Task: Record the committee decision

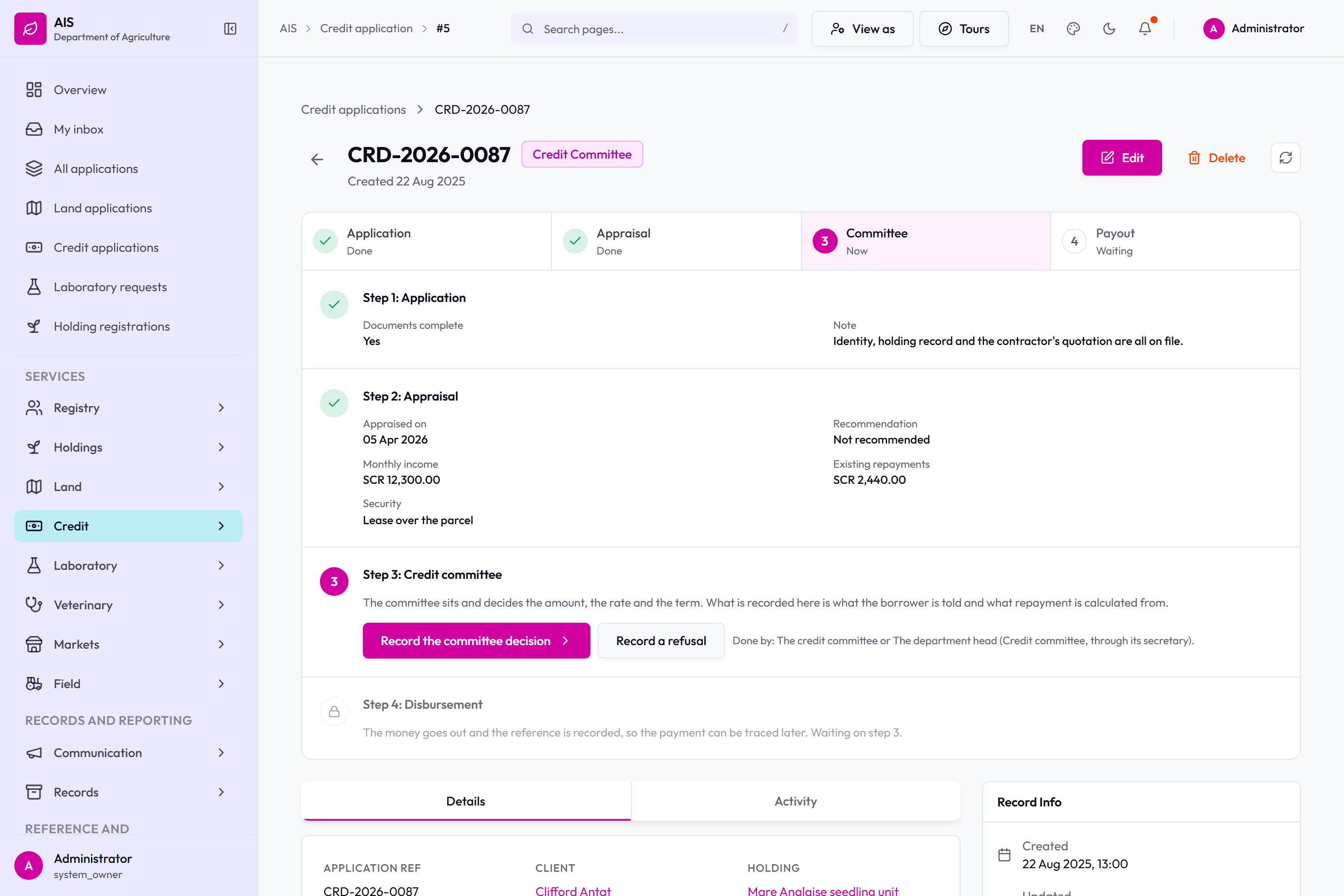Action: pos(476,641)
